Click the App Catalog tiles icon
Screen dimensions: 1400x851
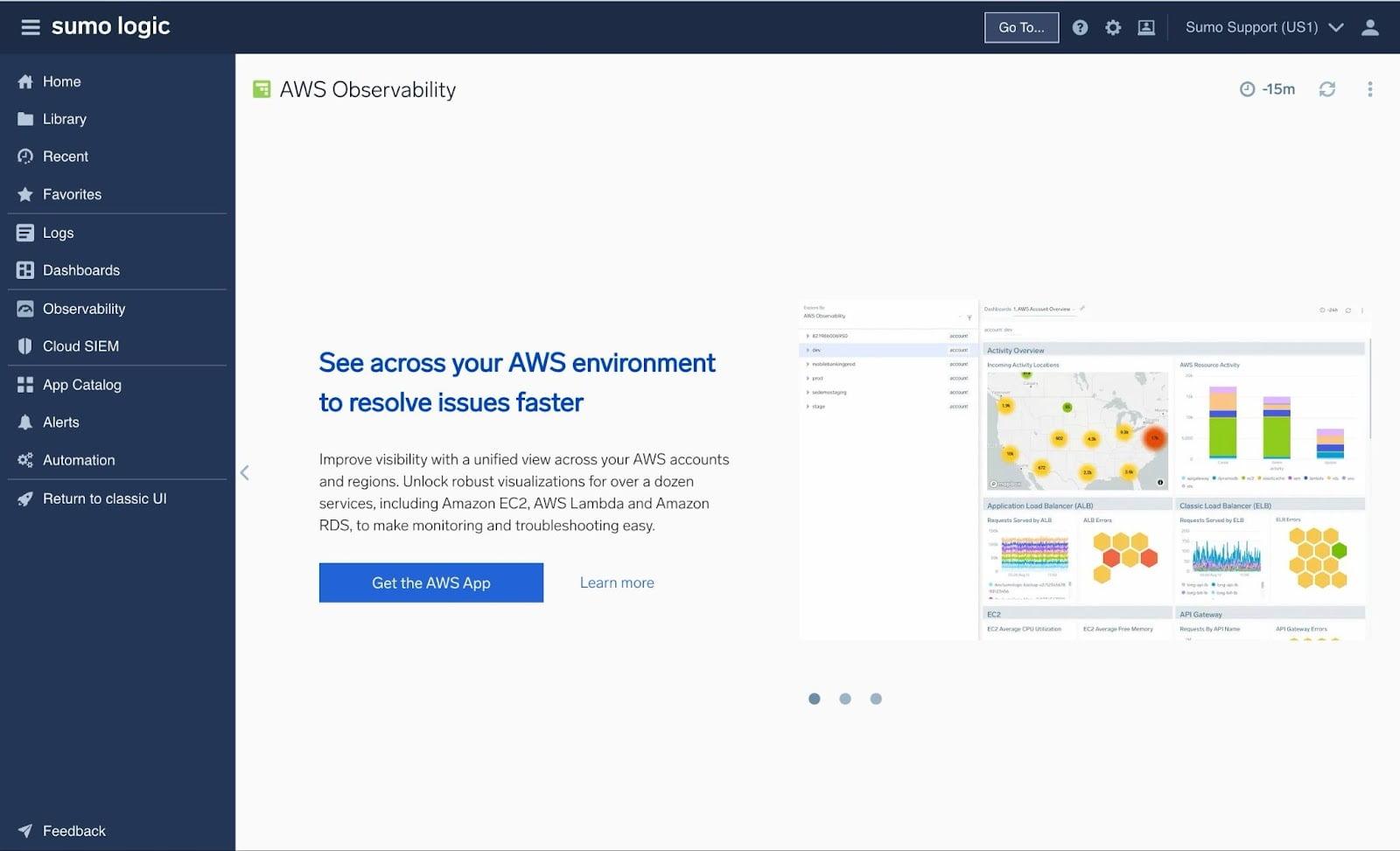(25, 385)
